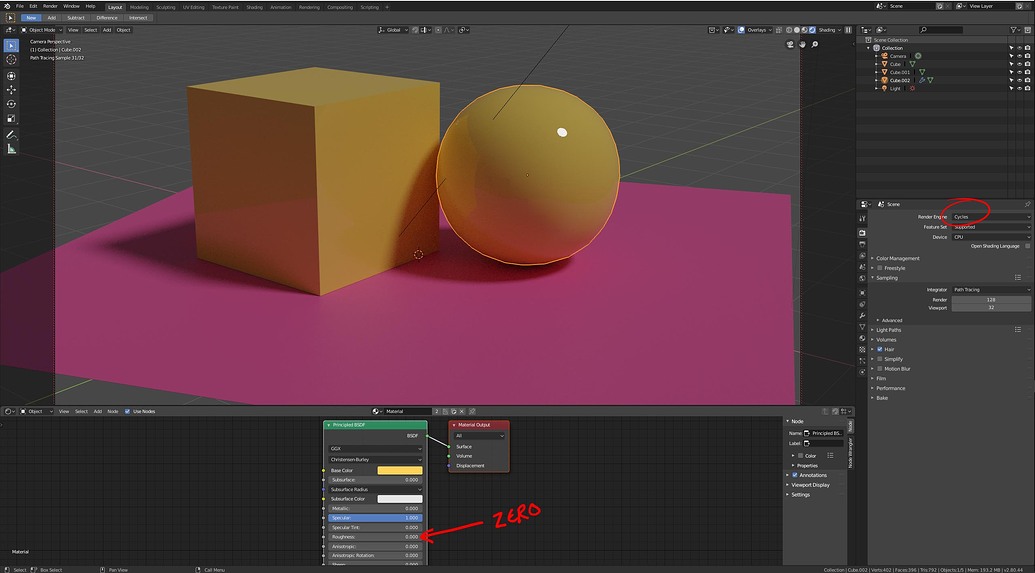
Task: Click the Base Color yellow swatch
Action: 399,471
